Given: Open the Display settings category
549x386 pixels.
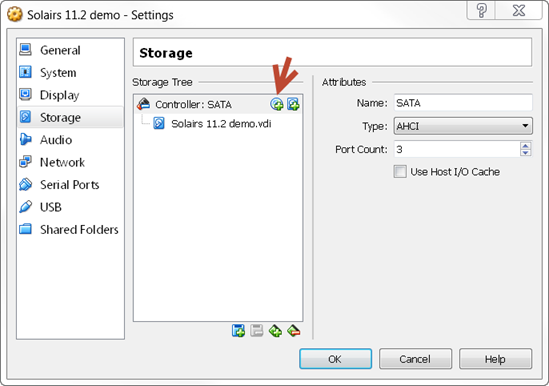Looking at the screenshot, I should tap(70, 95).
